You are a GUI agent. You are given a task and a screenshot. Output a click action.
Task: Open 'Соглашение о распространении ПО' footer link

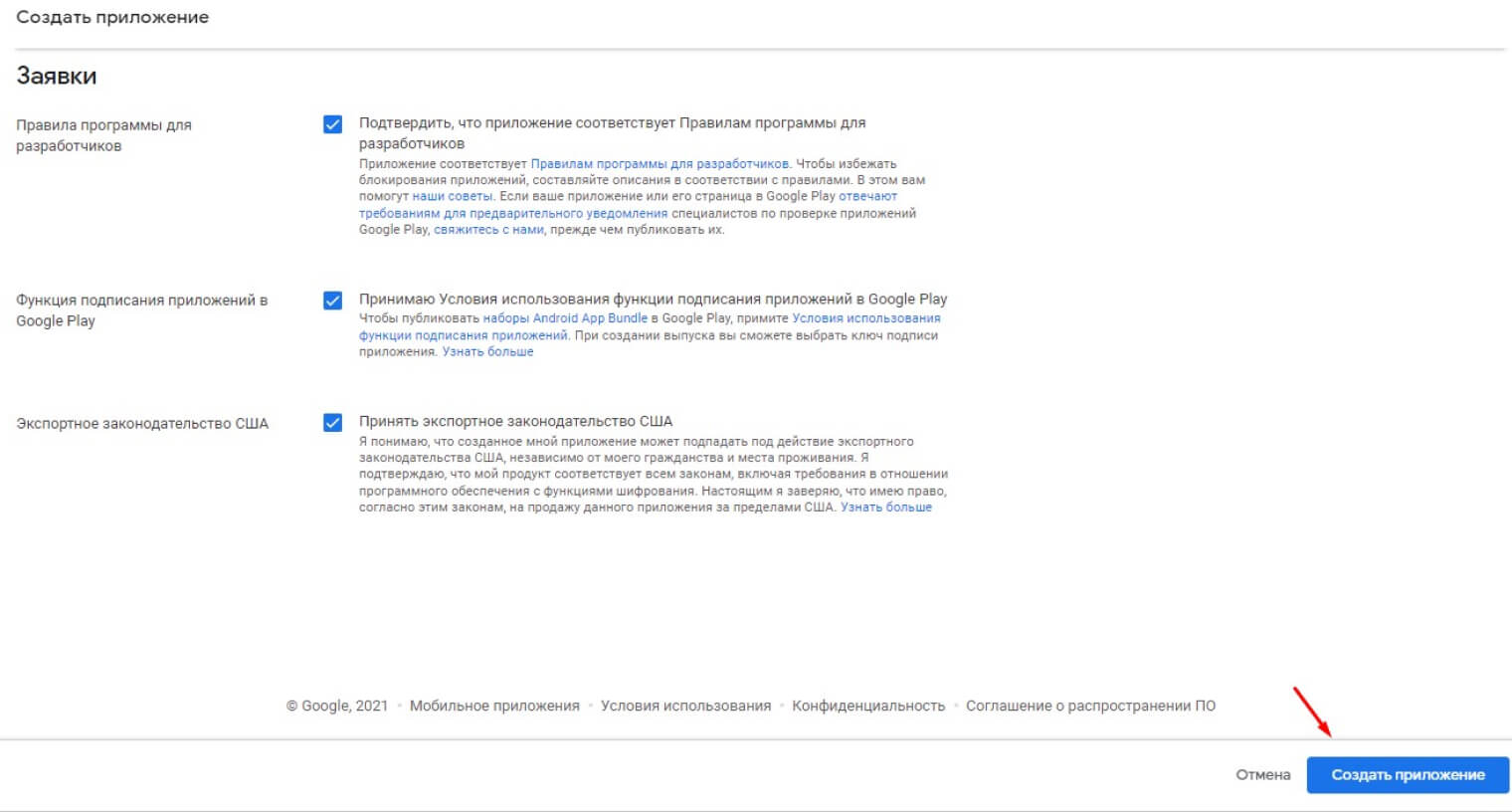coord(1090,706)
